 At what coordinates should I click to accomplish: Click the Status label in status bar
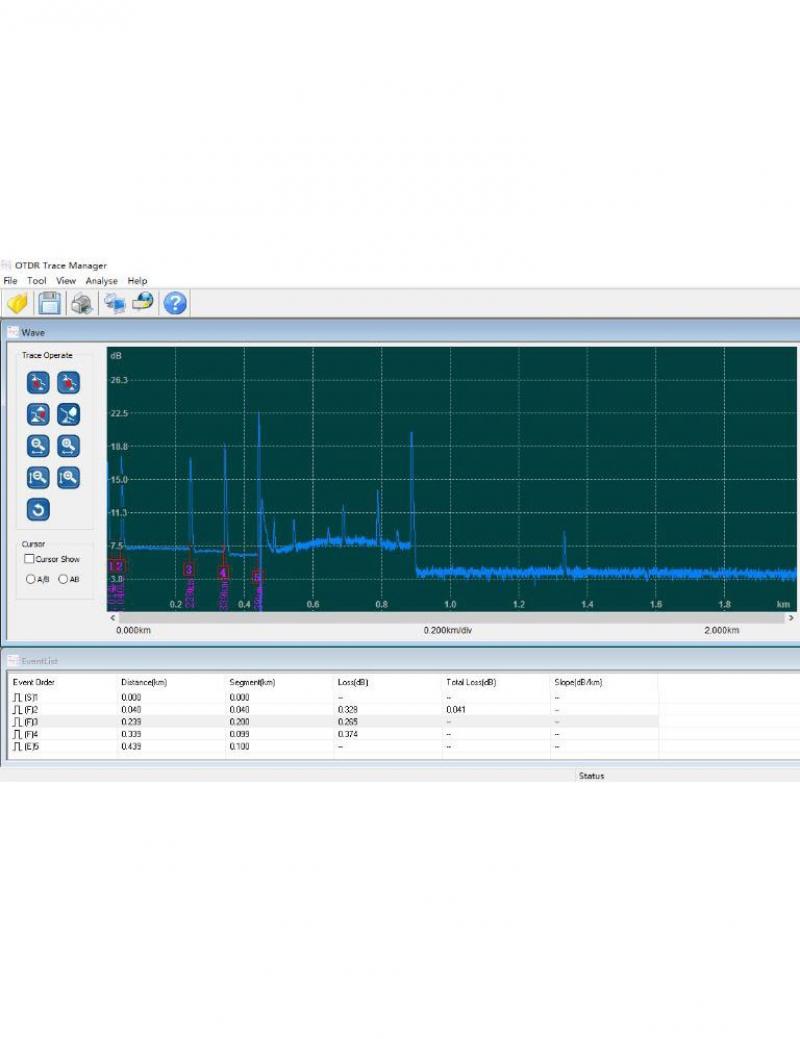pos(591,776)
